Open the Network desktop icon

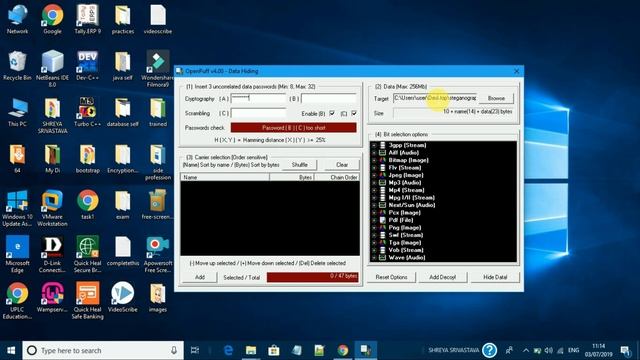(x=17, y=20)
